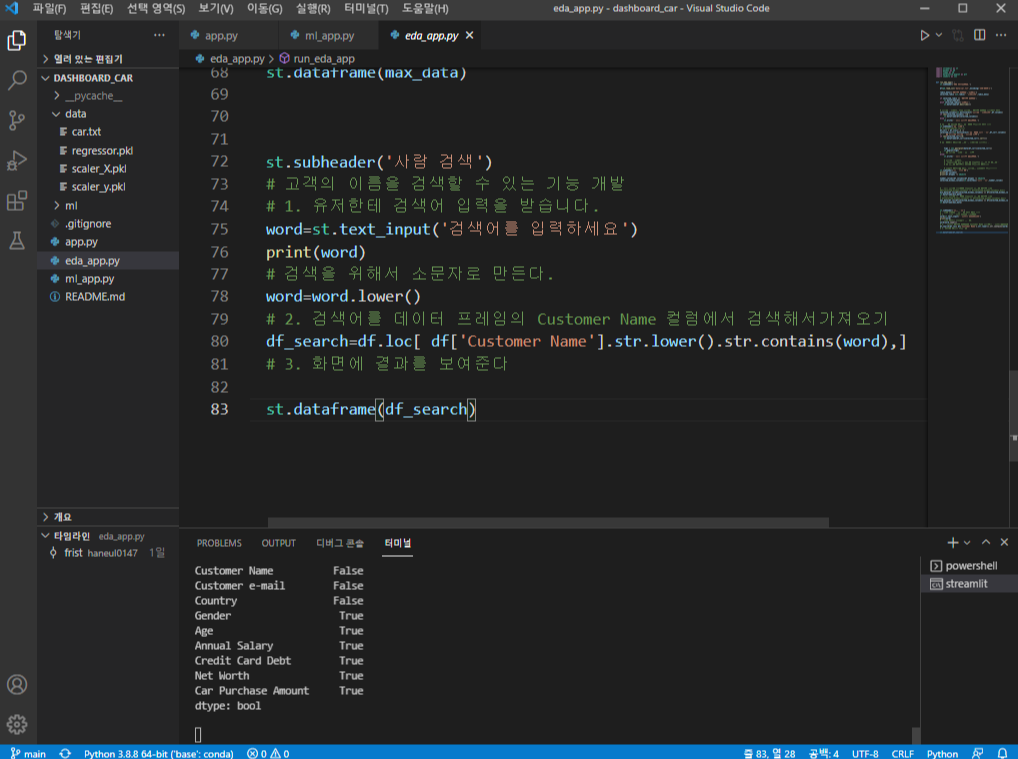
Task: Open editor more actions ellipsis
Action: click(1001, 35)
